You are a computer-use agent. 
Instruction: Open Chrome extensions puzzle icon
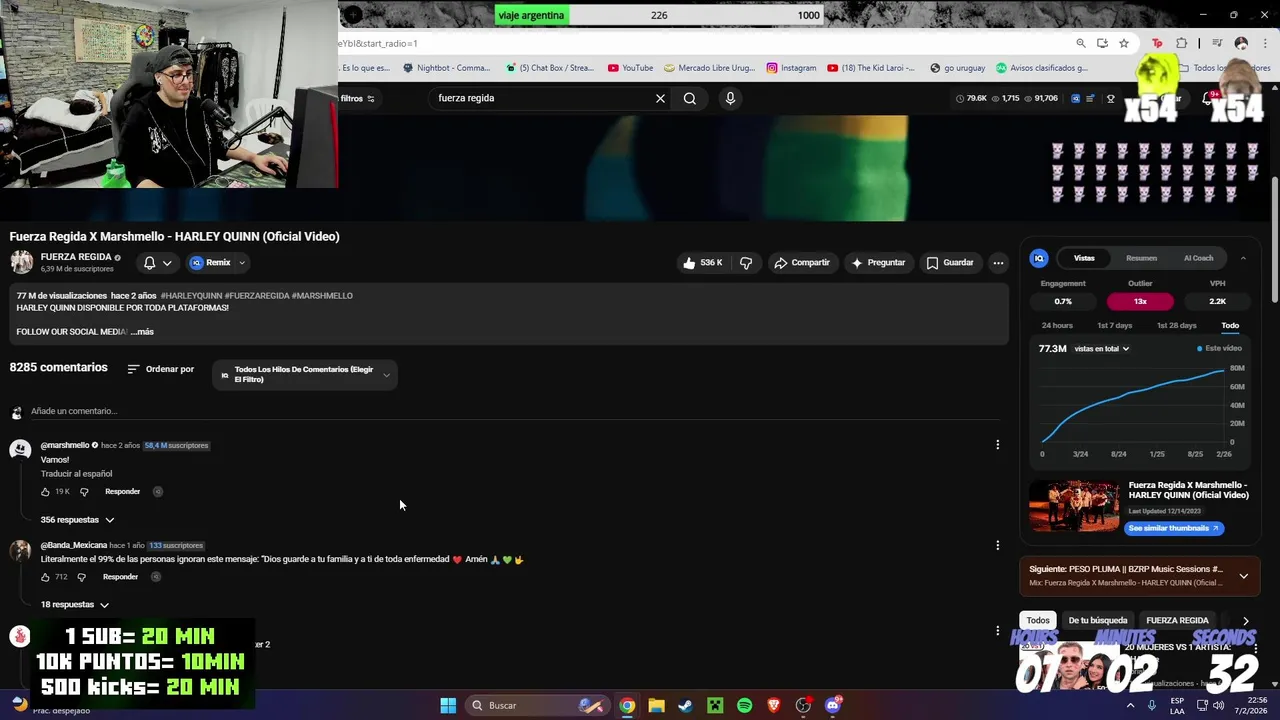click(1181, 43)
